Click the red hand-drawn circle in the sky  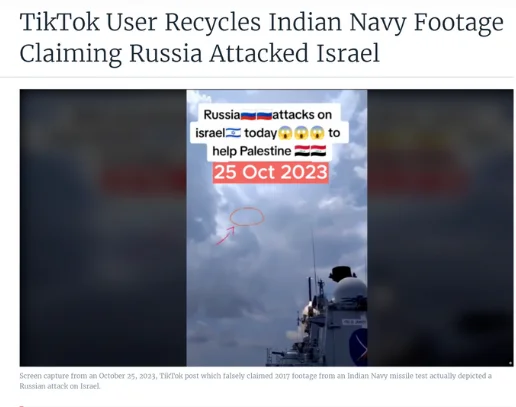[247, 217]
